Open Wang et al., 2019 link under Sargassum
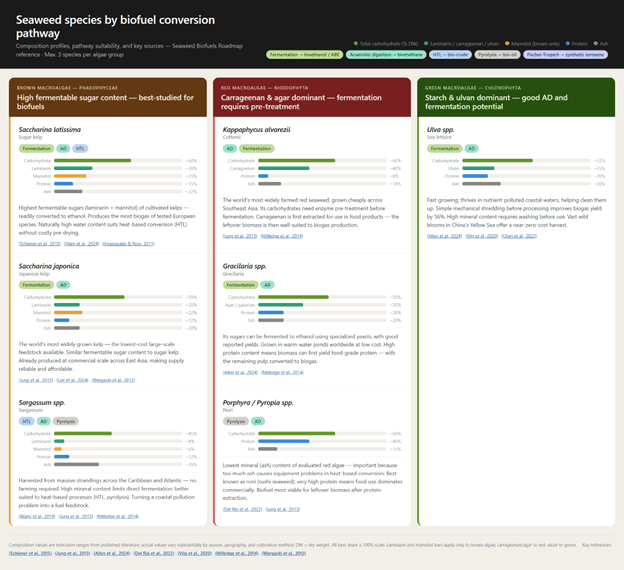Image resolution: width=624 pixels, height=570 pixels. (x=37, y=516)
